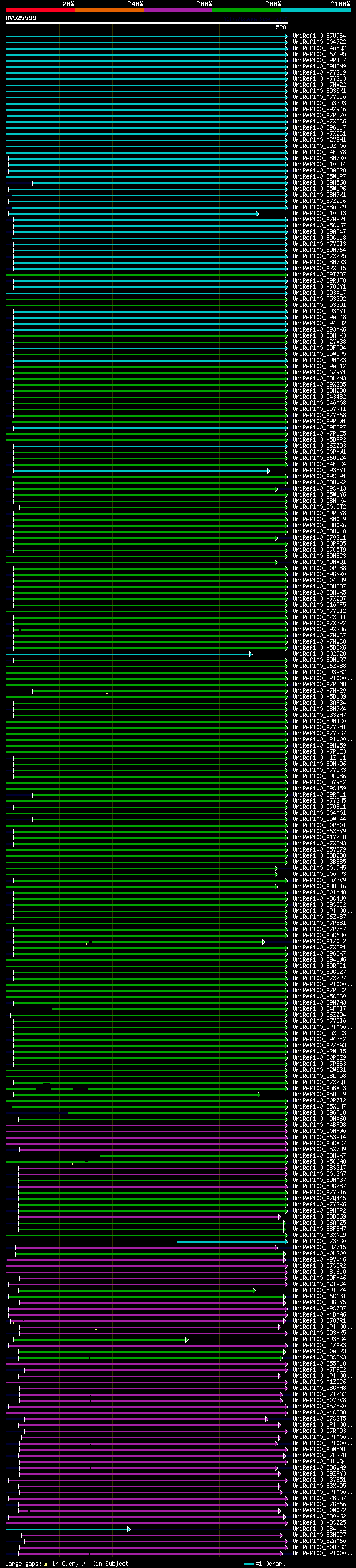Click the red 20% identity legend segment
356x1568 pixels.
pyautogui.click(x=39, y=10)
